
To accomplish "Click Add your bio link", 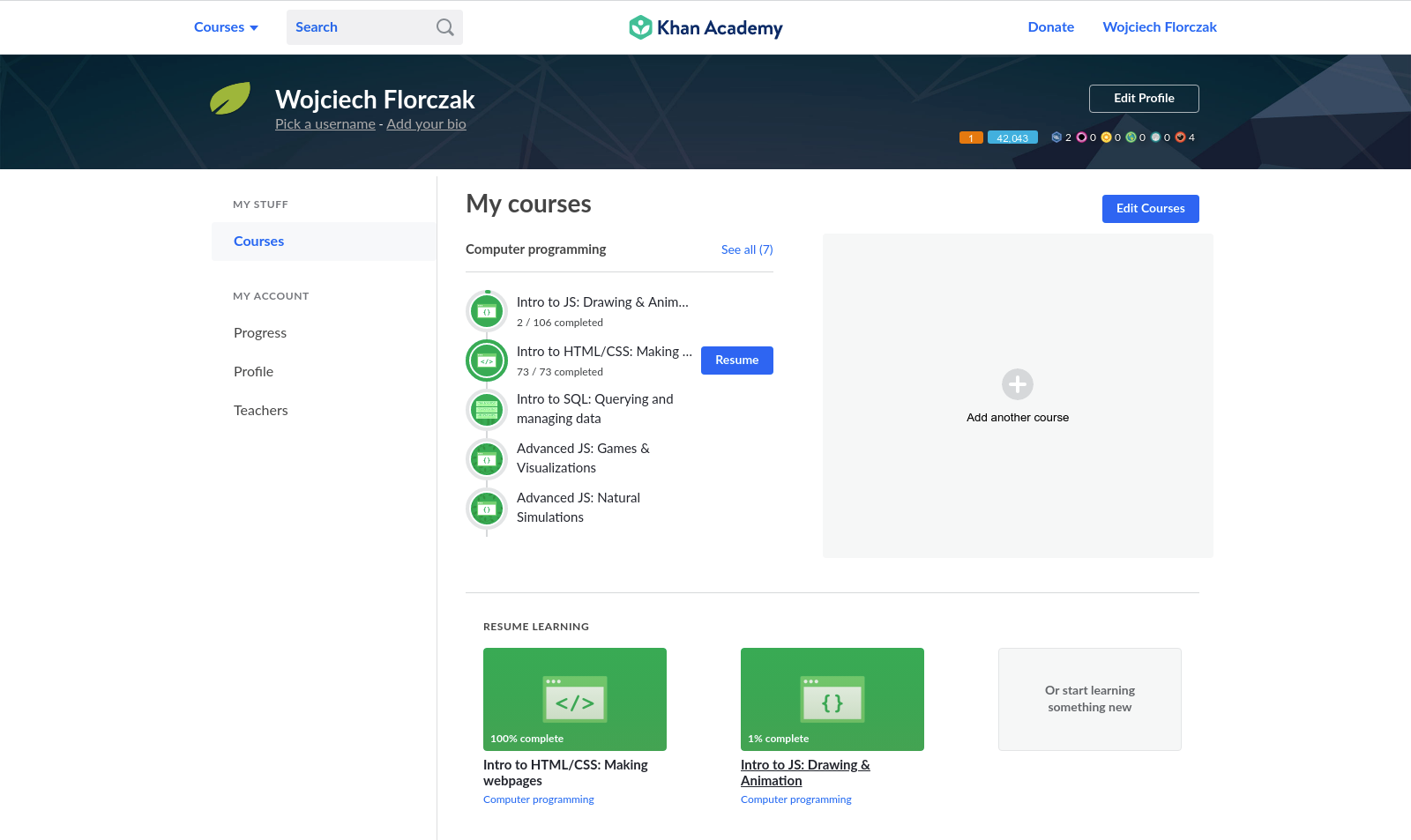I will [426, 124].
